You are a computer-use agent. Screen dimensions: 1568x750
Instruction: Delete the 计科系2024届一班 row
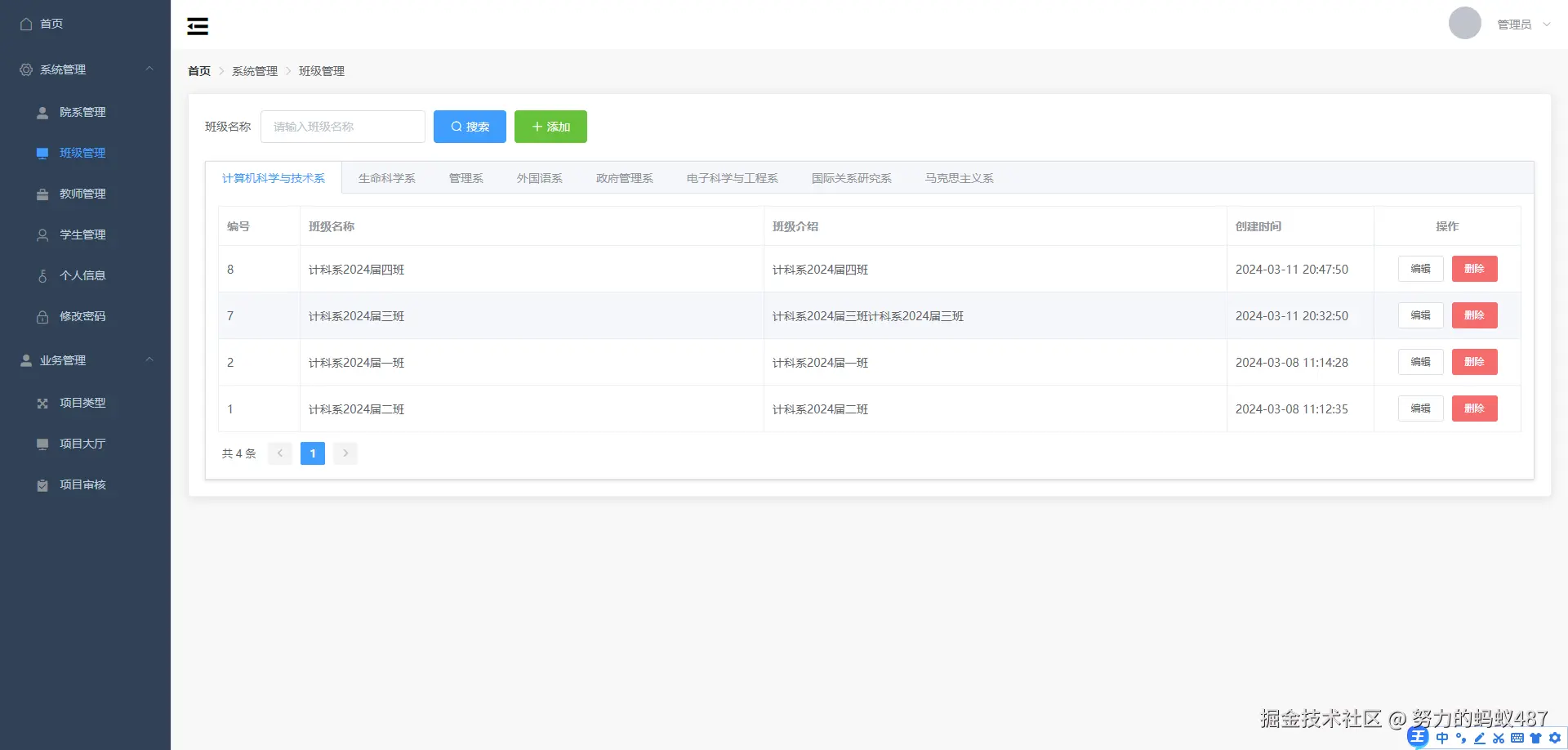(1475, 362)
